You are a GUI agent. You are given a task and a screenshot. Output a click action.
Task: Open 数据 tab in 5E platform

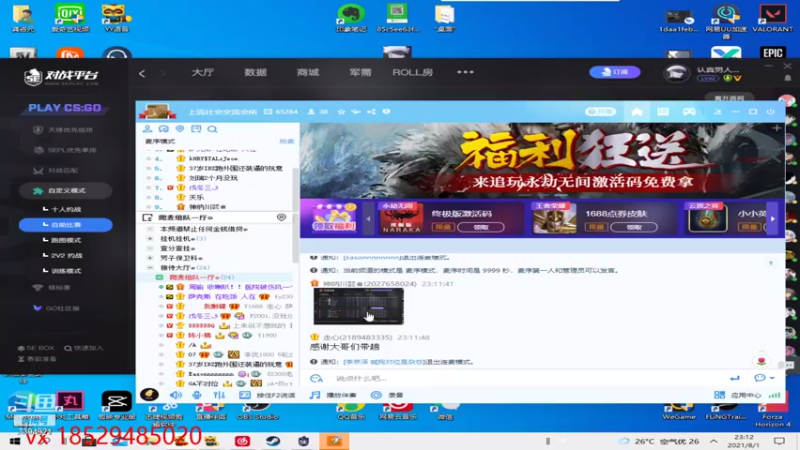click(255, 72)
